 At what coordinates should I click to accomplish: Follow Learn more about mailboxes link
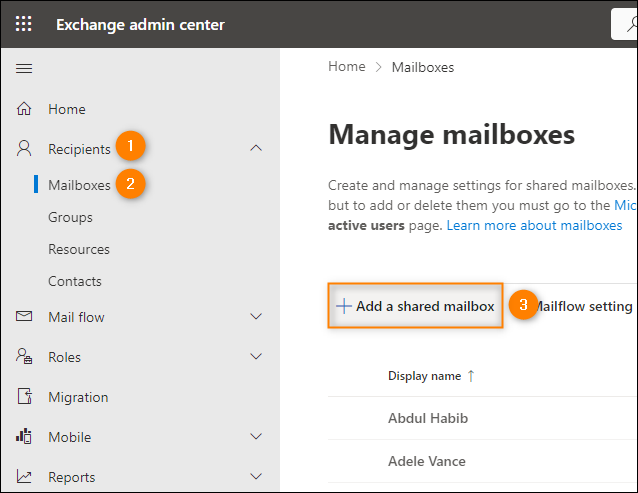coord(534,225)
